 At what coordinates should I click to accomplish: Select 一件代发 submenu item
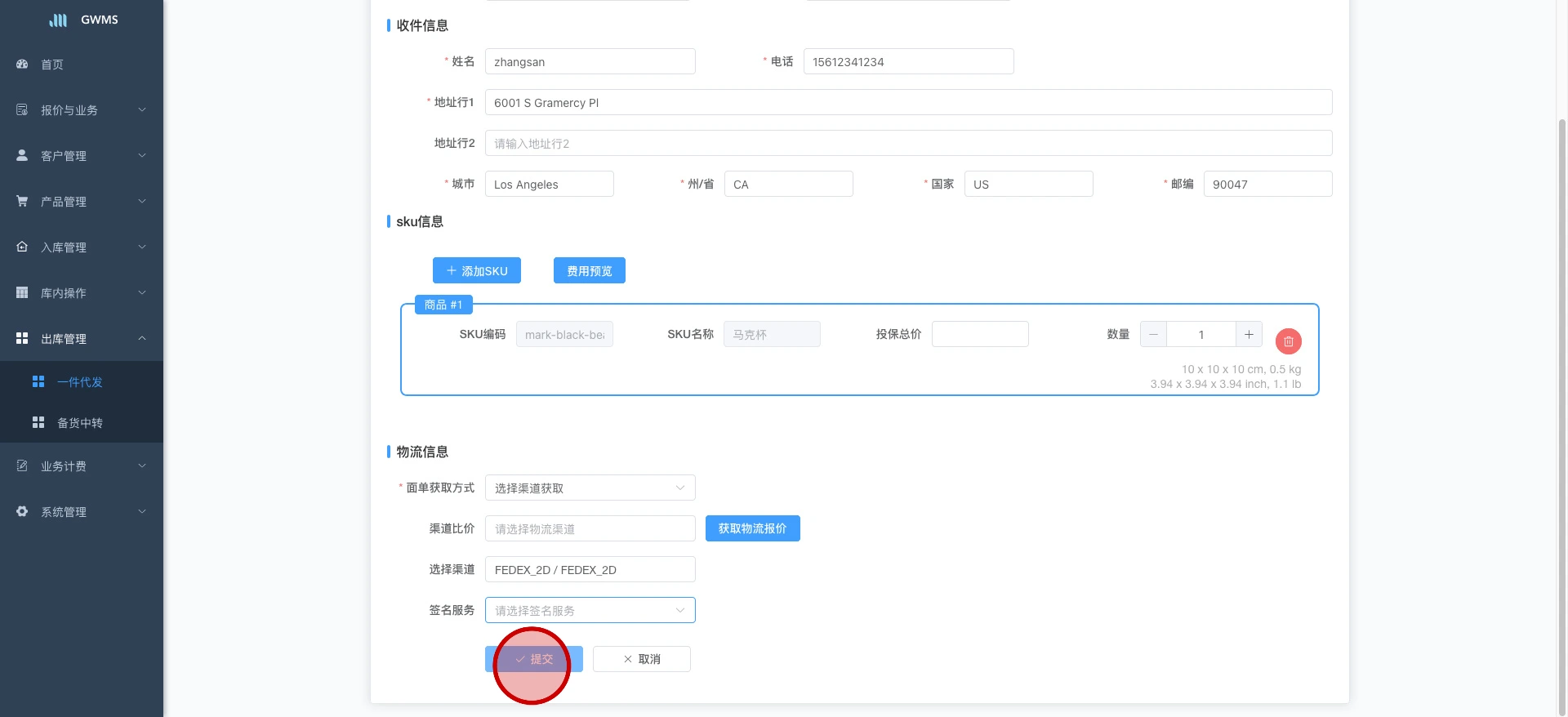80,382
